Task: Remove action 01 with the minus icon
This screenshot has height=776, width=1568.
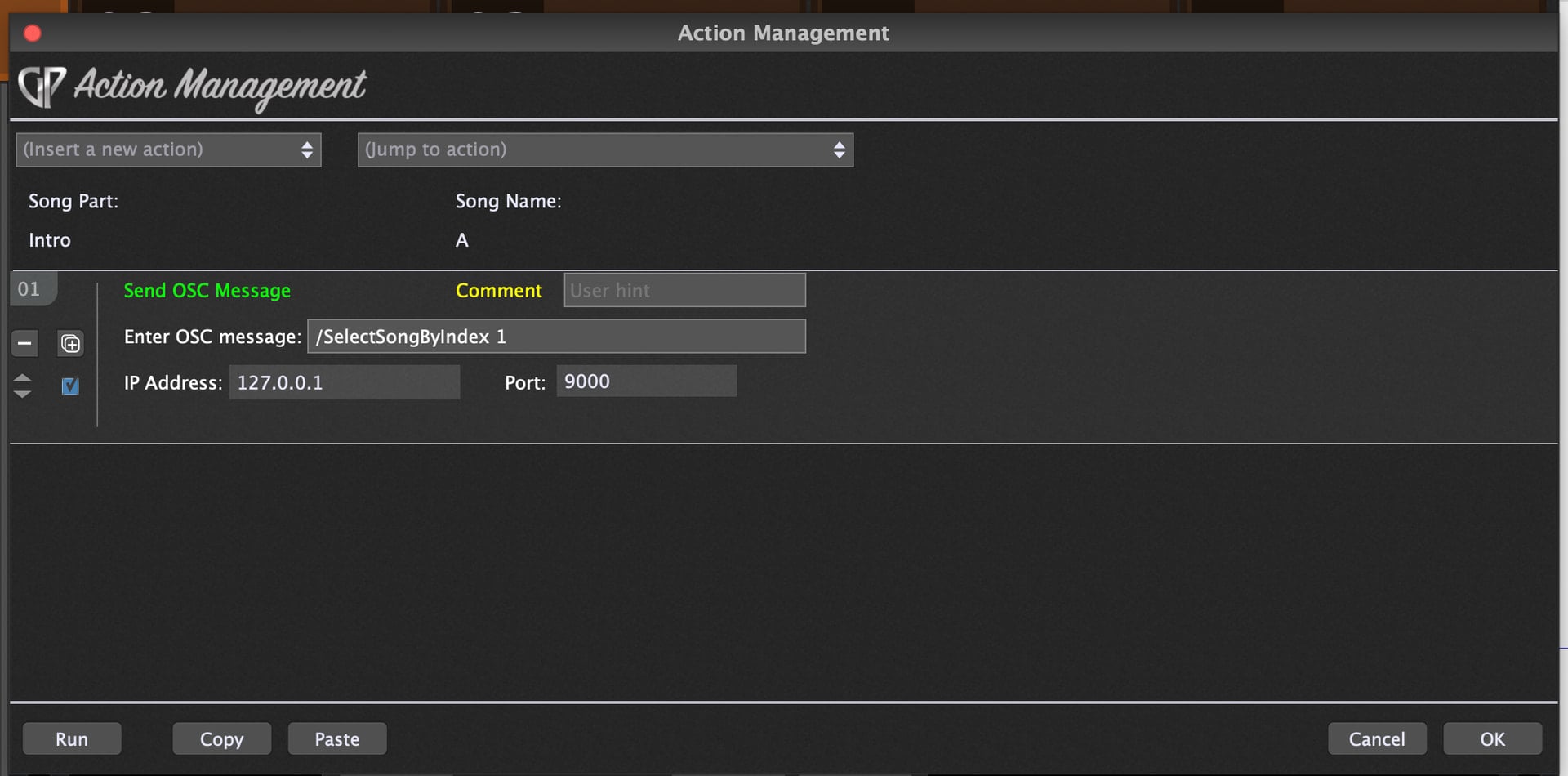Action: click(x=24, y=344)
